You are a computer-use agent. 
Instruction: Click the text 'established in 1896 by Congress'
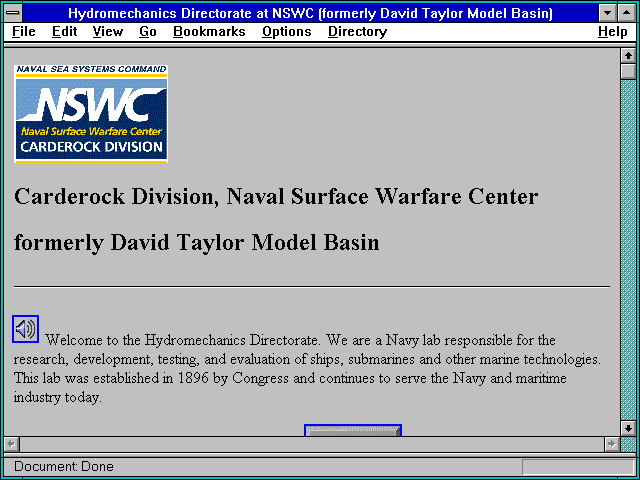(x=191, y=378)
